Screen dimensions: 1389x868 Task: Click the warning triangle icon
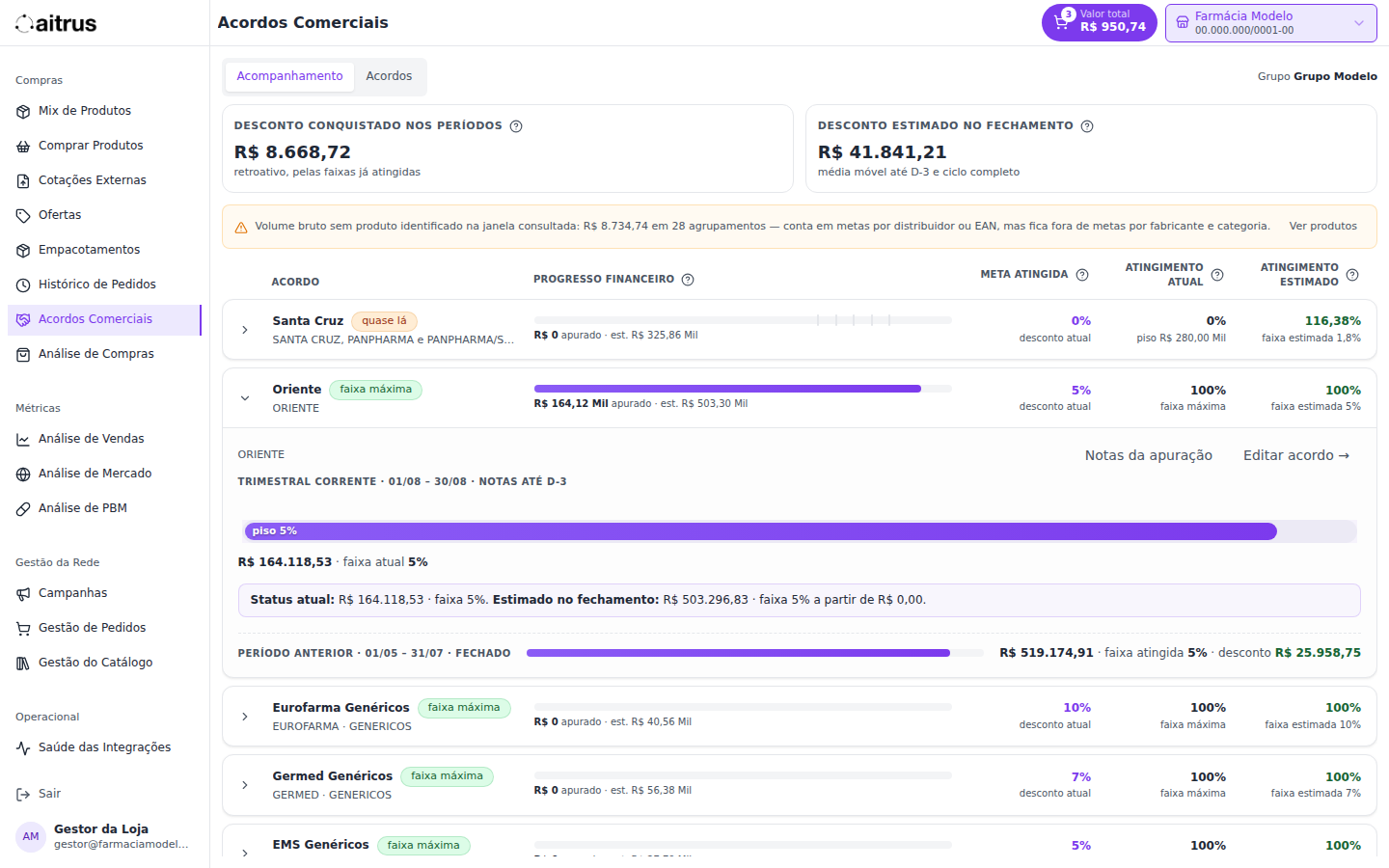click(x=241, y=228)
